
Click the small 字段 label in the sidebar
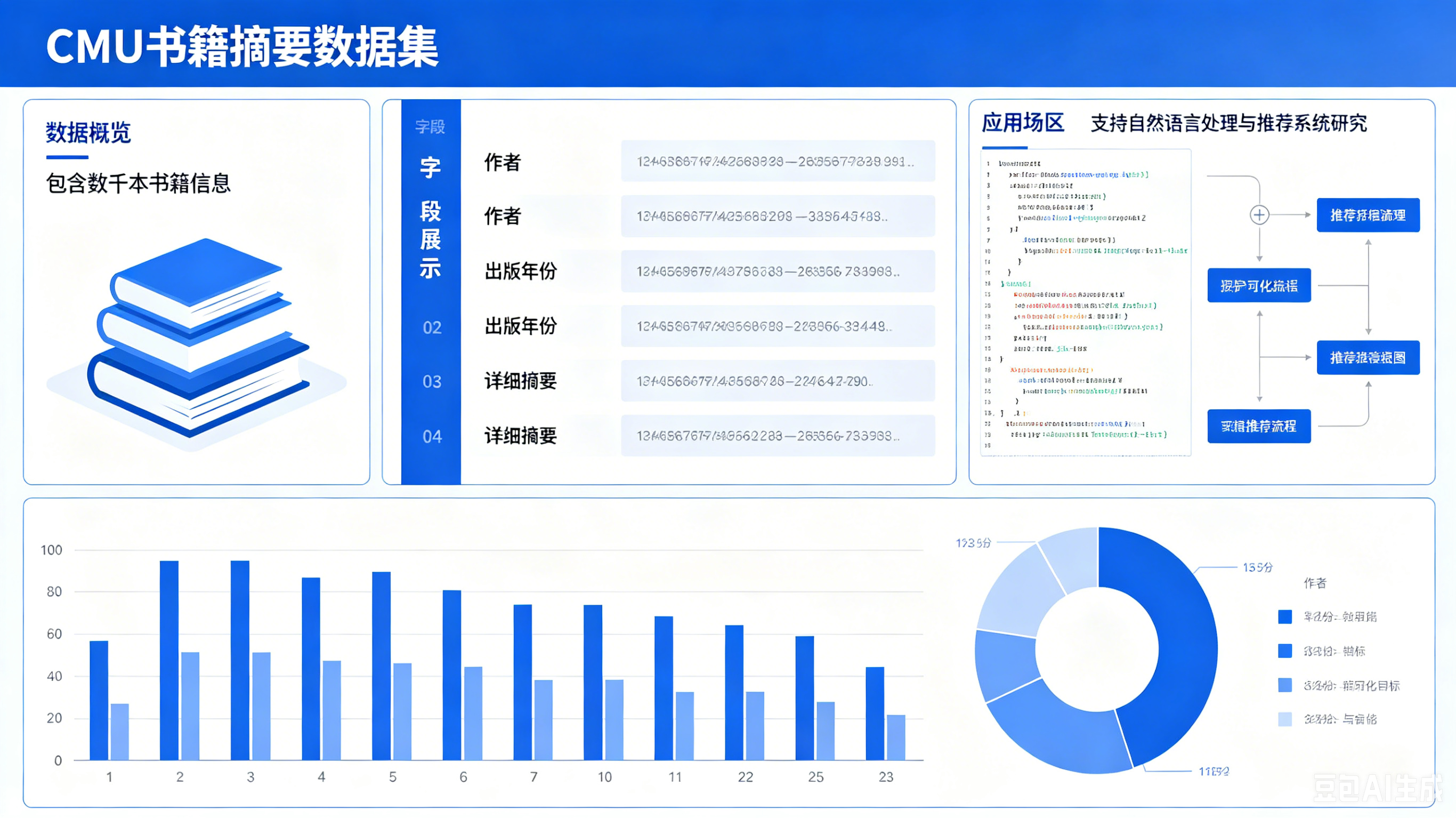click(430, 127)
